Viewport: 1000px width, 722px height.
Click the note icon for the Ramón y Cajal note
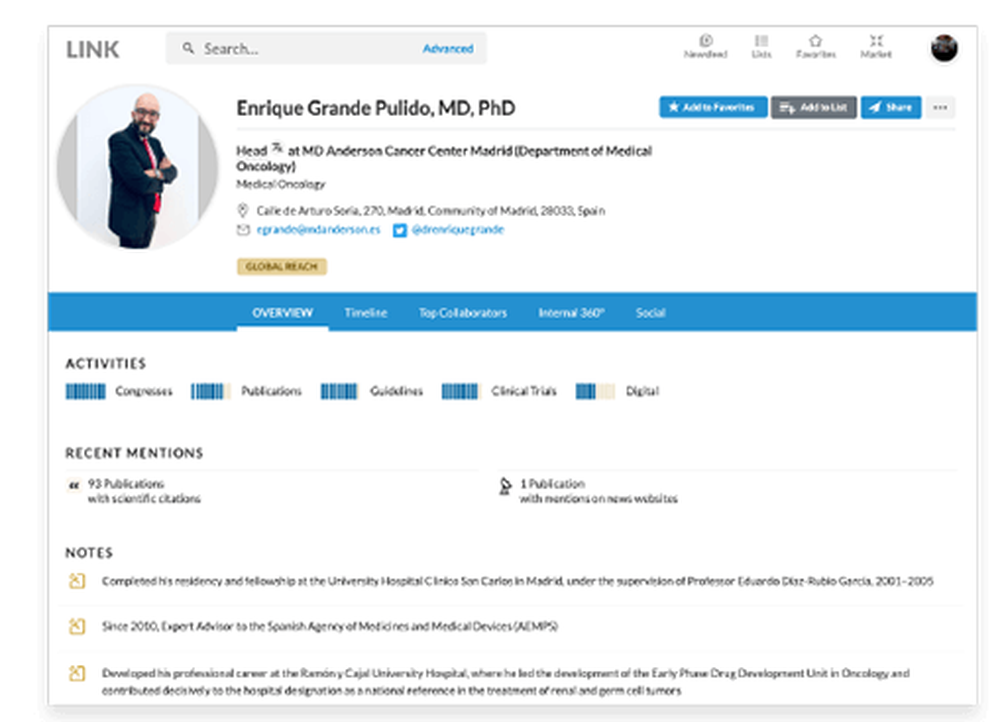(77, 673)
